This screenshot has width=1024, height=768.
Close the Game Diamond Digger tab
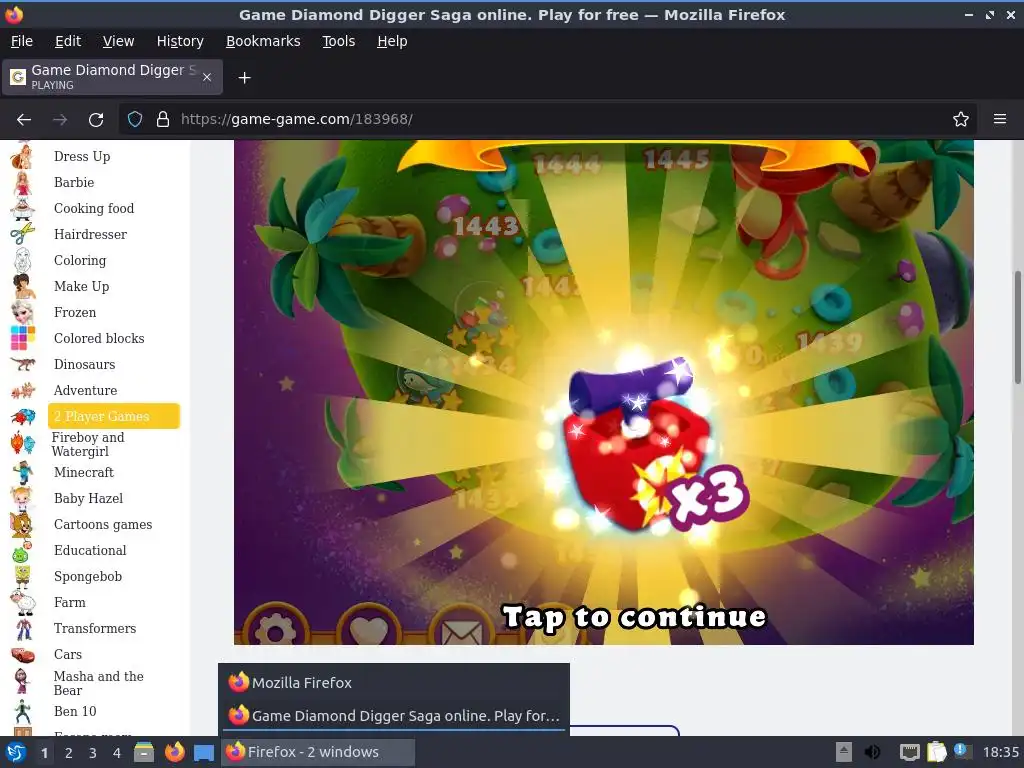coord(207,77)
